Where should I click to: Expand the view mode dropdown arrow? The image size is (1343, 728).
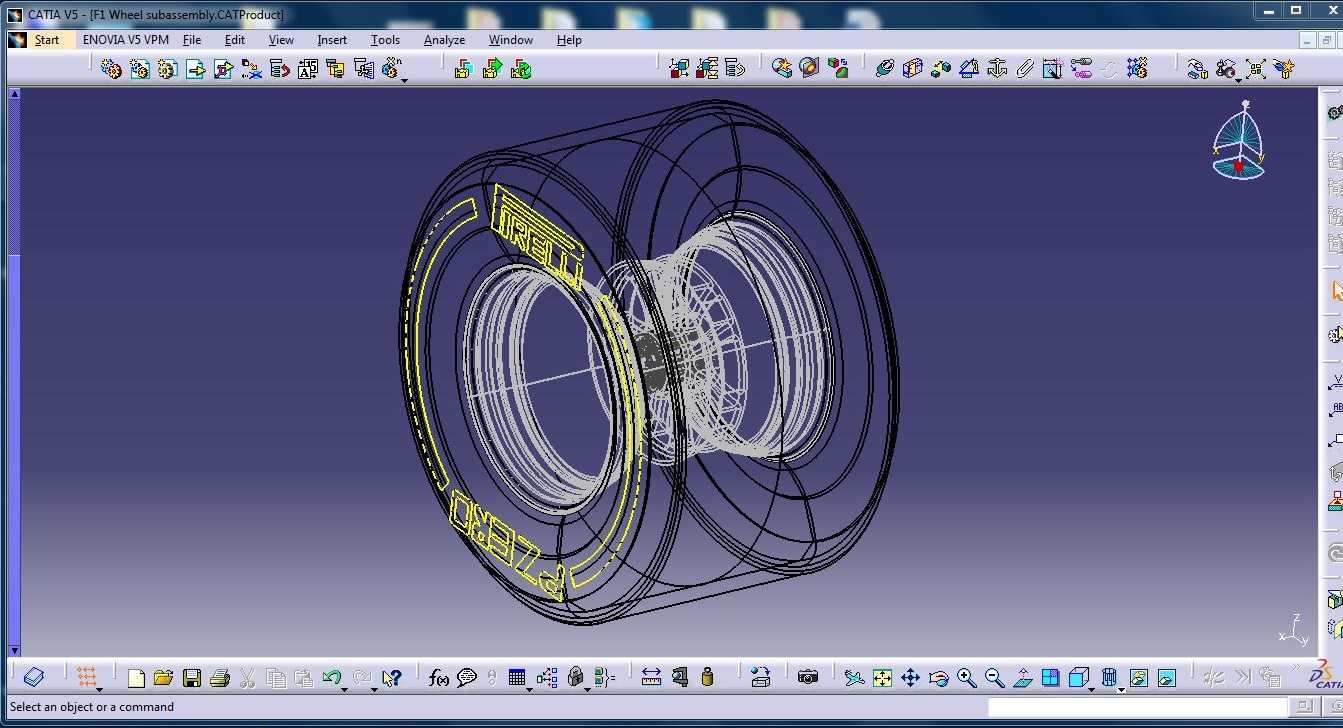click(x=1120, y=689)
